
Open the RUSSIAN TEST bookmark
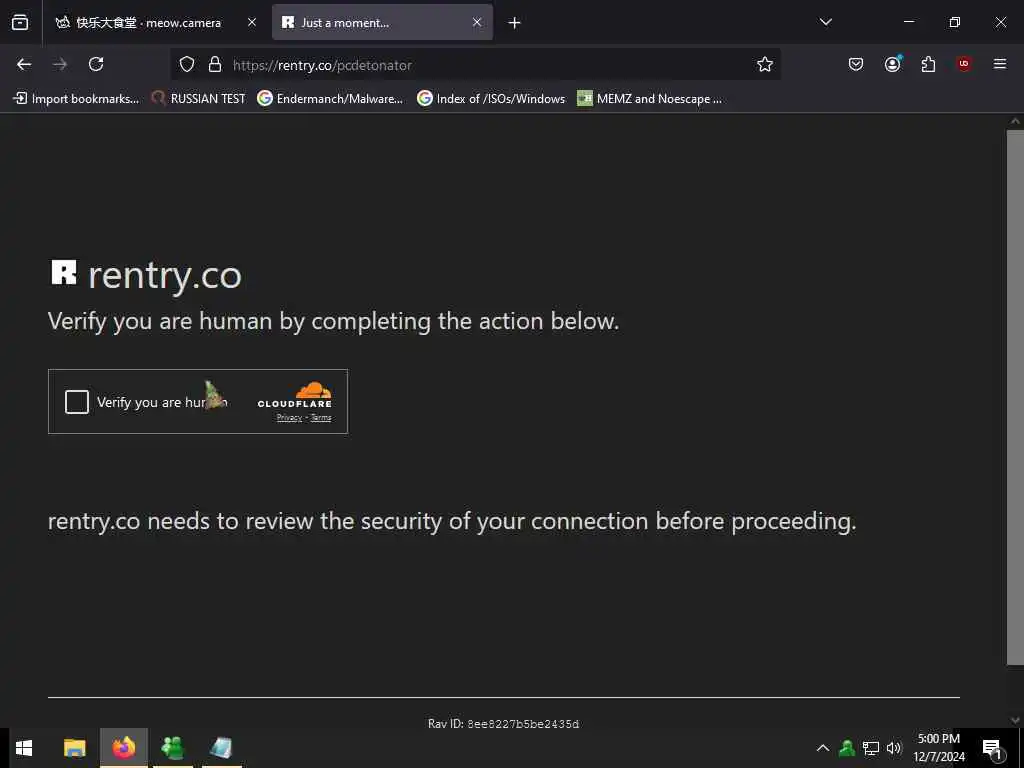pyautogui.click(x=199, y=99)
